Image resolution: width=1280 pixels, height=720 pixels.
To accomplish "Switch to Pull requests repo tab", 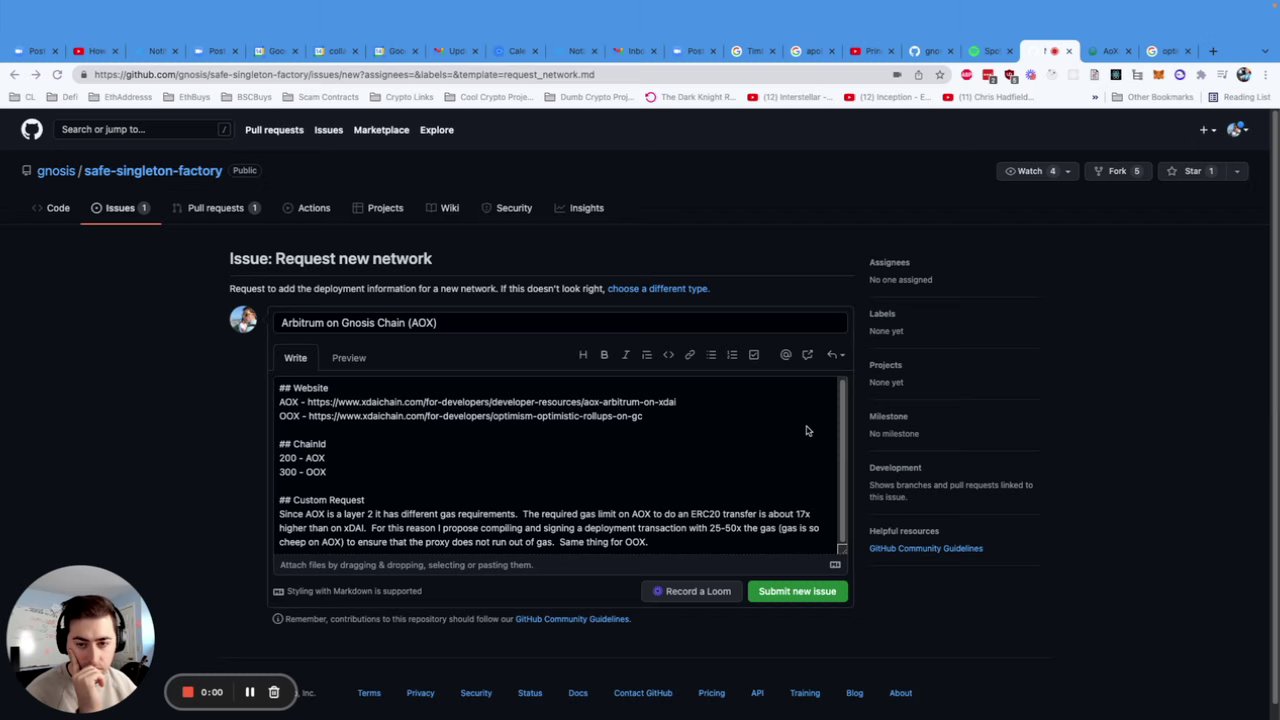I will (216, 208).
